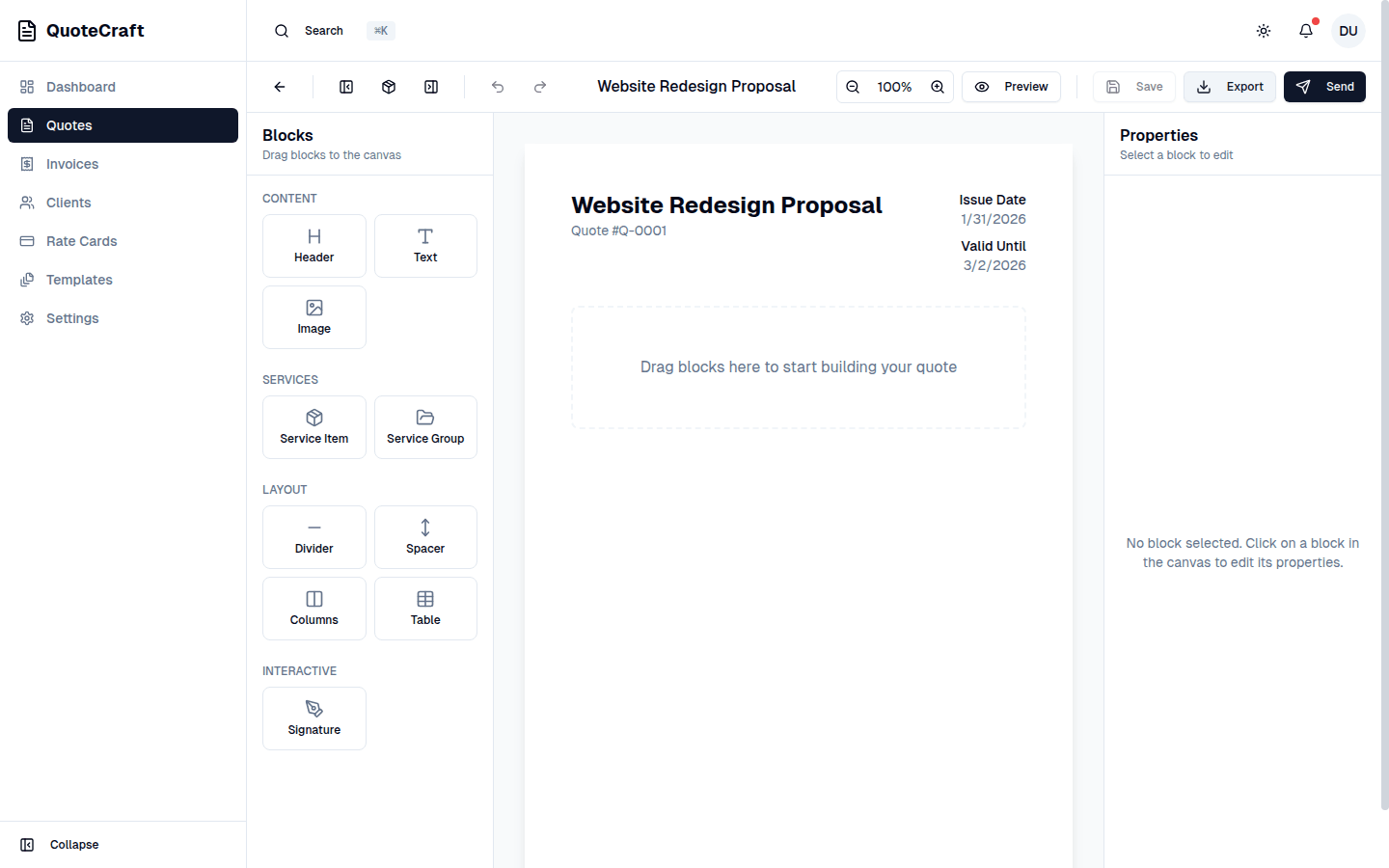Click the notification bell icon
1389x868 pixels.
pos(1305,30)
